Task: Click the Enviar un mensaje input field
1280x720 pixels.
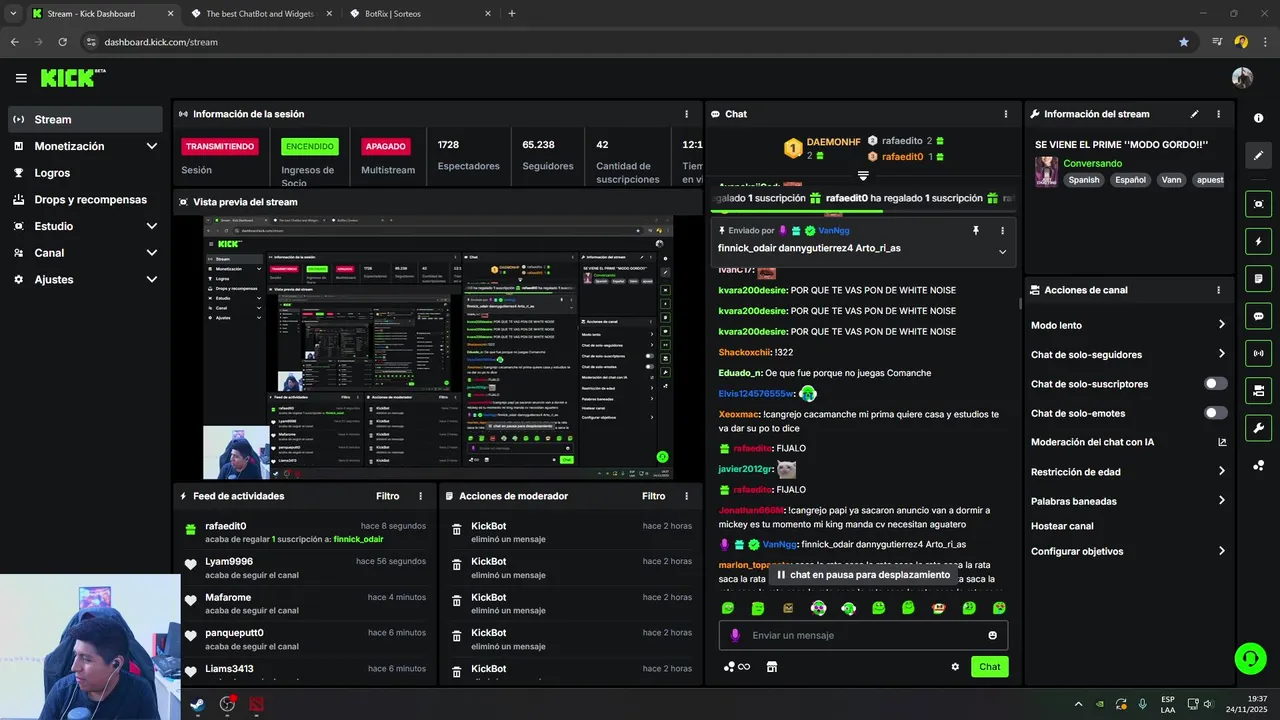Action: (x=863, y=635)
